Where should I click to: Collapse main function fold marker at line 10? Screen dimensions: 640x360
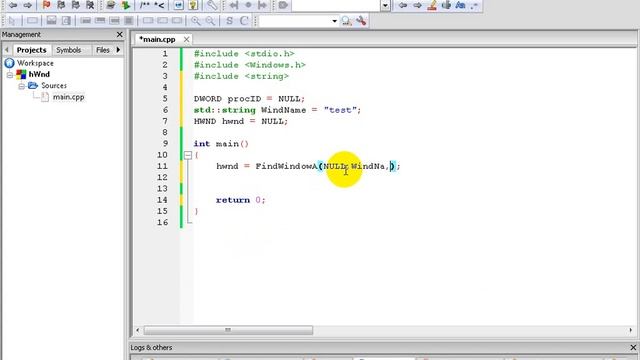click(x=187, y=155)
